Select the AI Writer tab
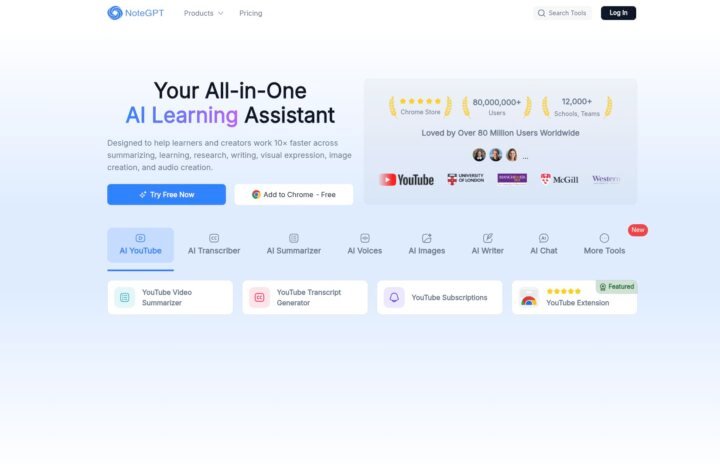720x471 pixels. pyautogui.click(x=488, y=245)
